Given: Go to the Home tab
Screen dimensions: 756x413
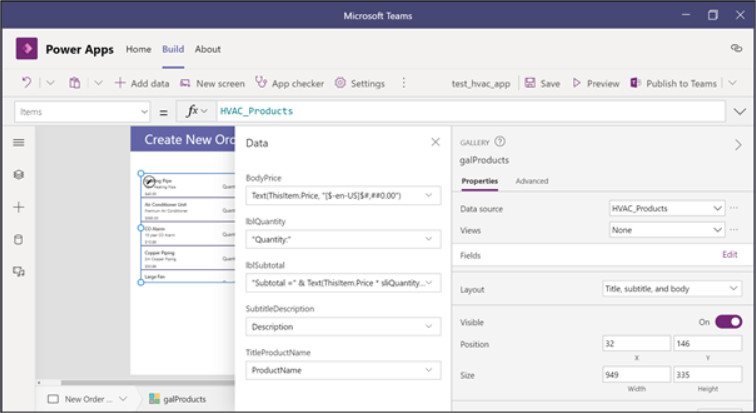Looking at the screenshot, I should 138,49.
